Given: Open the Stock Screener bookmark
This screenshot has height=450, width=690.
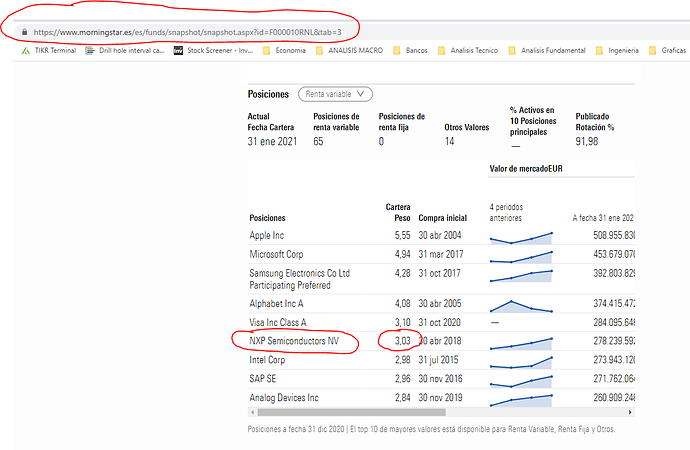Looking at the screenshot, I should tap(213, 51).
